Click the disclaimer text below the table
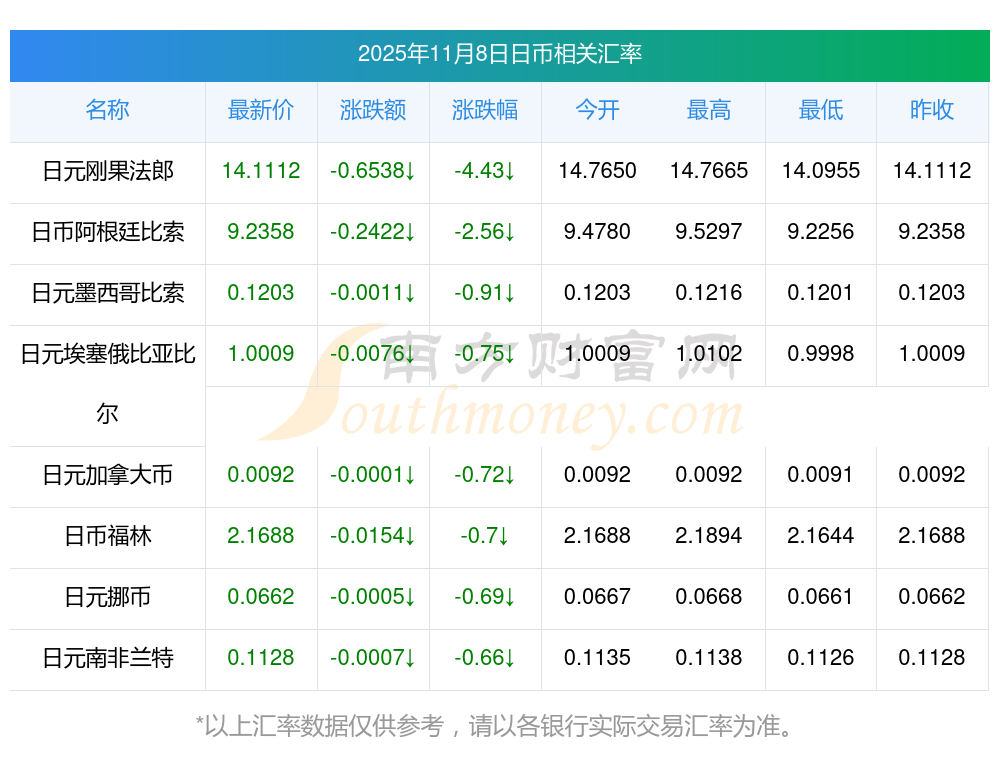The image size is (1000, 757). (495, 726)
